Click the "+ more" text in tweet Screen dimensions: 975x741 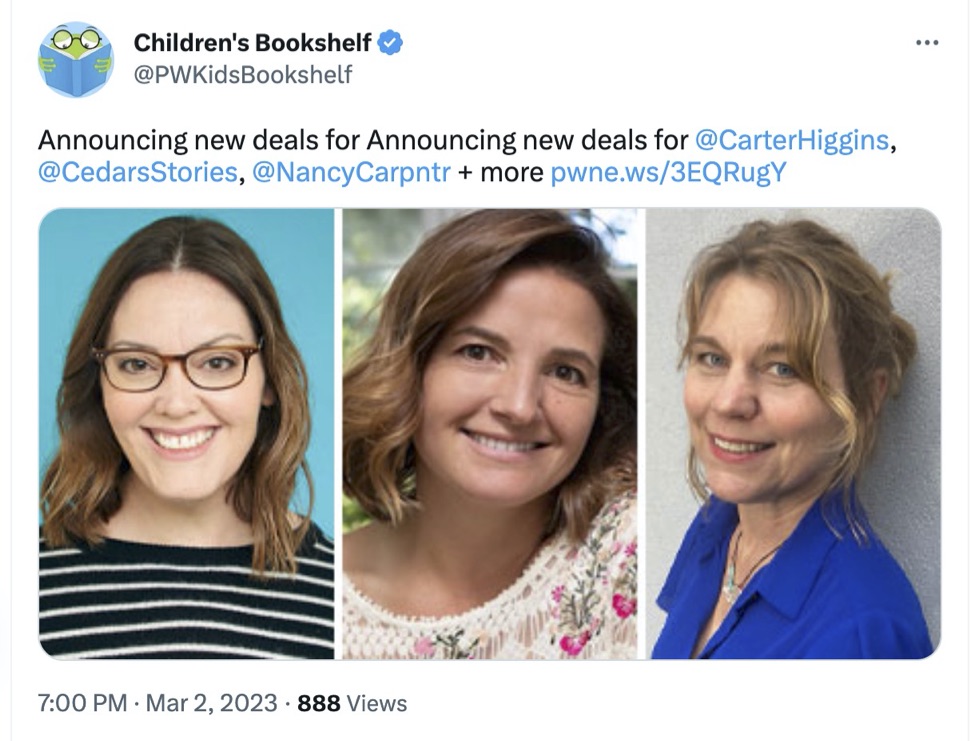click(x=501, y=172)
